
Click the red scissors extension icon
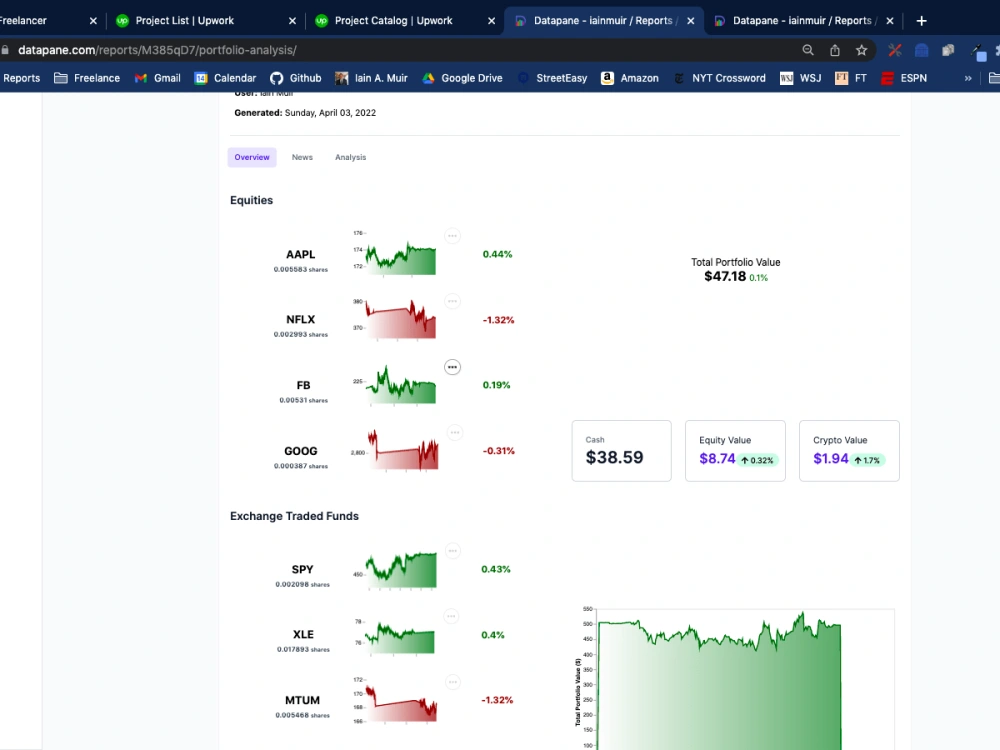tap(895, 50)
